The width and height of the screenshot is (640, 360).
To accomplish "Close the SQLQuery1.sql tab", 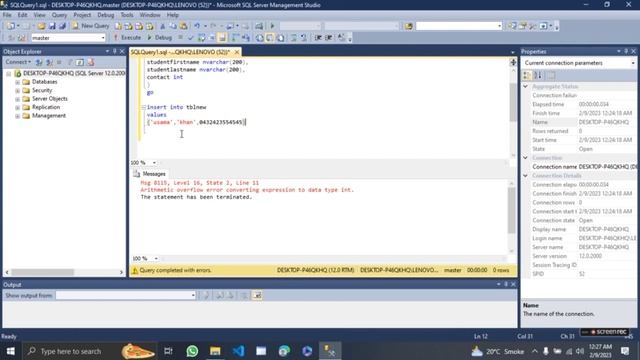I will point(237,52).
